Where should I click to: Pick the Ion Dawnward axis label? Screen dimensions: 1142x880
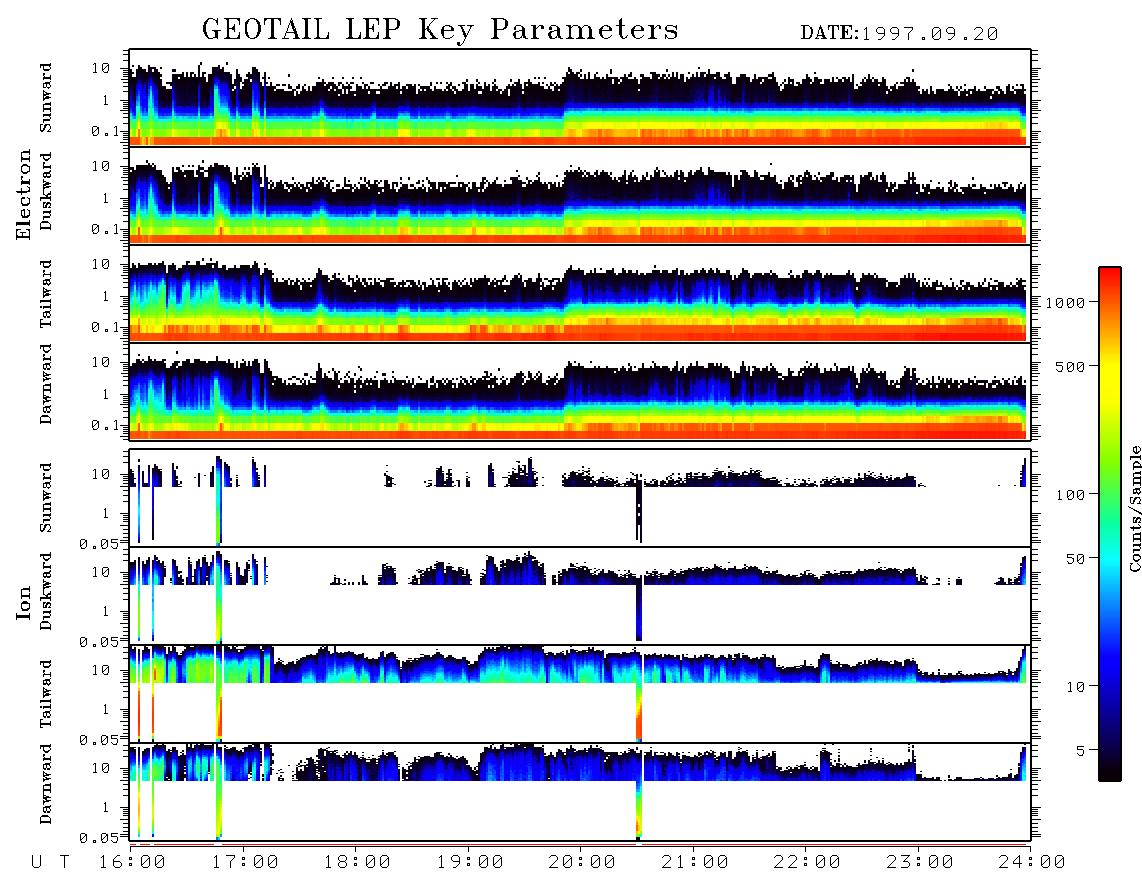click(46, 784)
